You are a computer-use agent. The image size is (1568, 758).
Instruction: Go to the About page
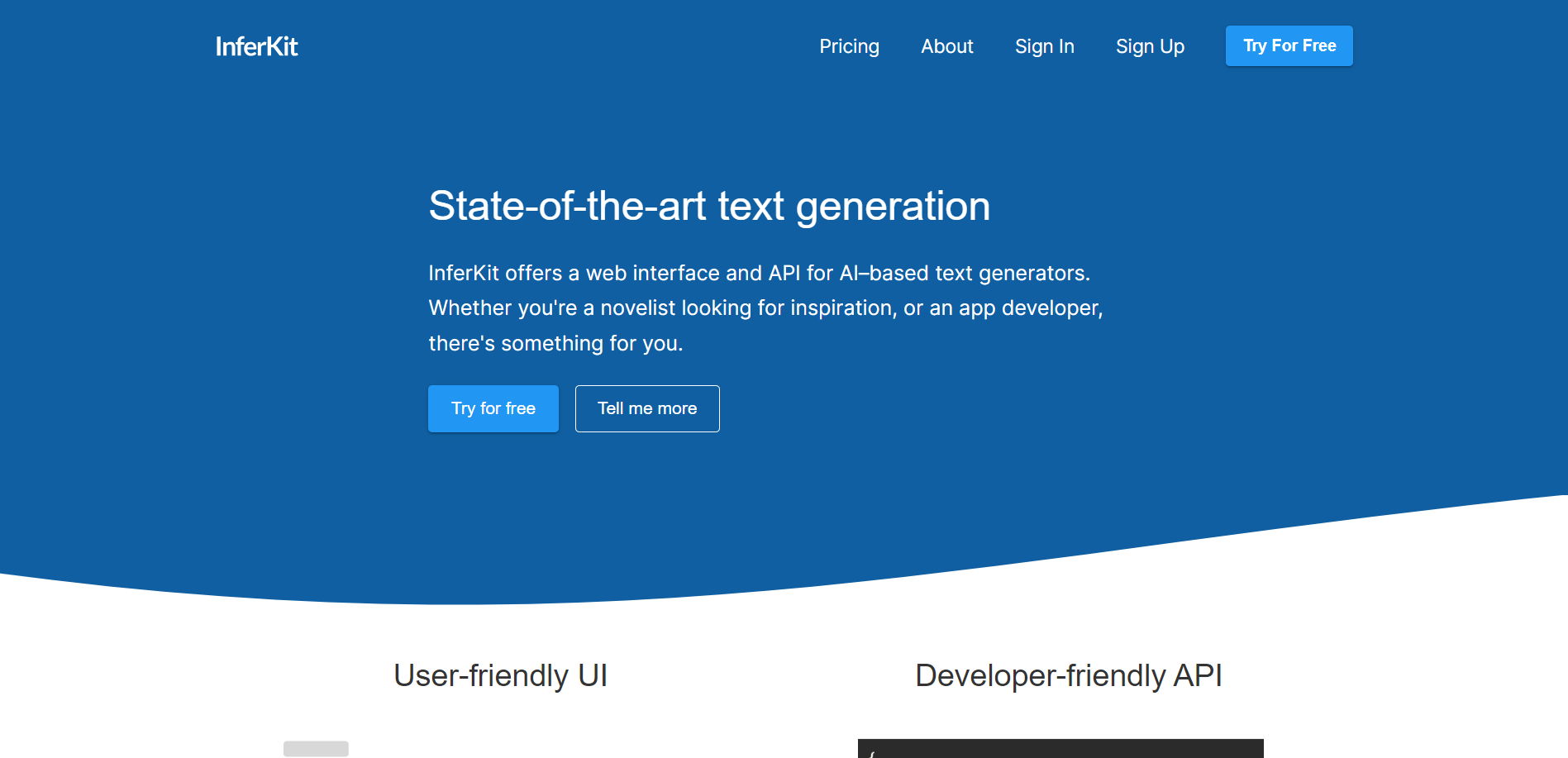click(946, 46)
